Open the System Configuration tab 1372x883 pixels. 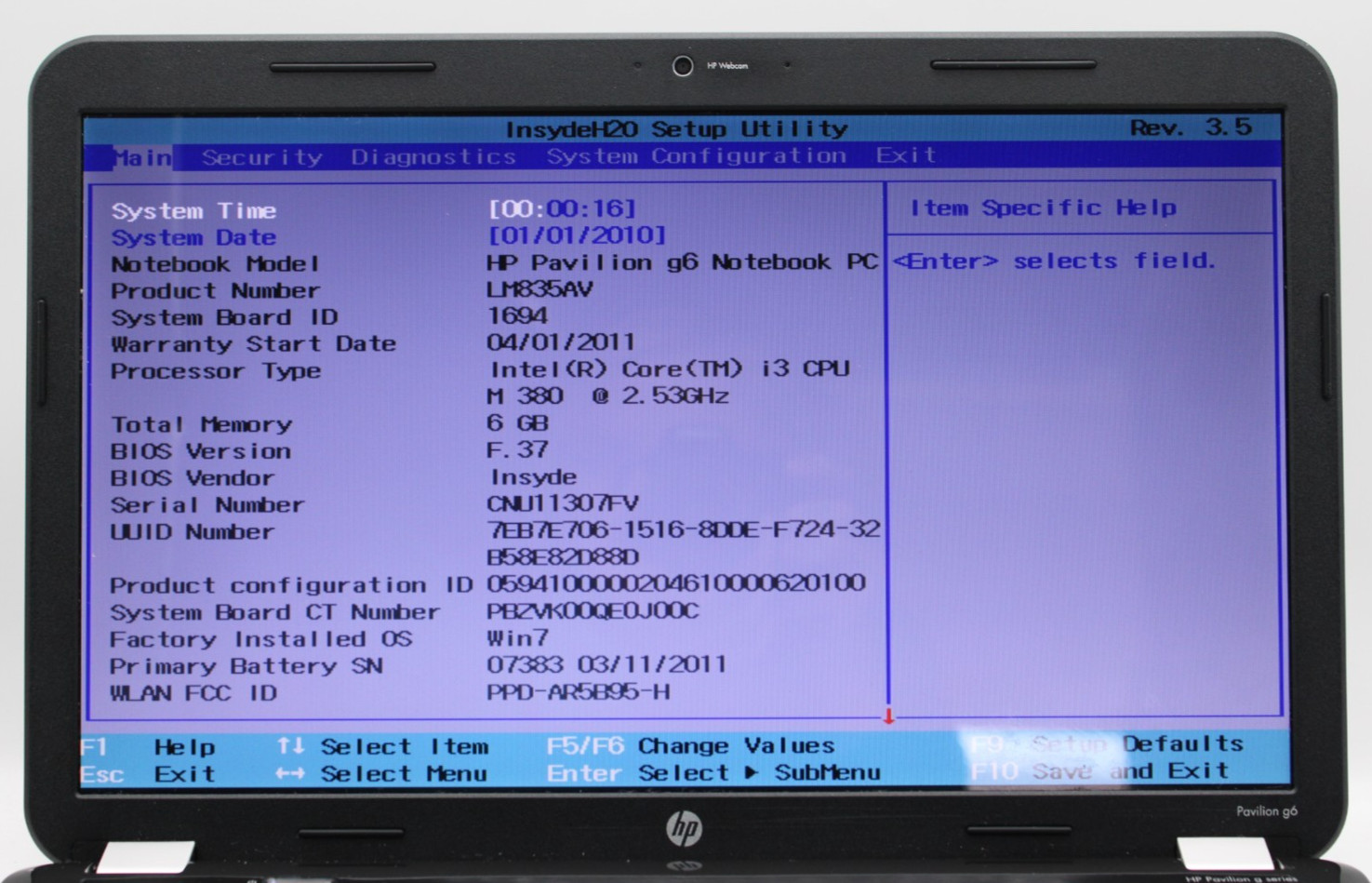pyautogui.click(x=697, y=155)
